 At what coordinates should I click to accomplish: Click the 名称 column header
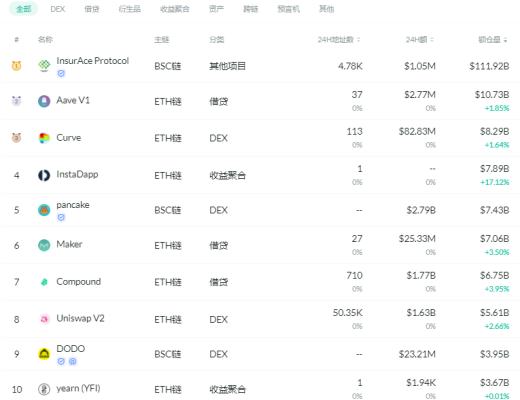45,40
